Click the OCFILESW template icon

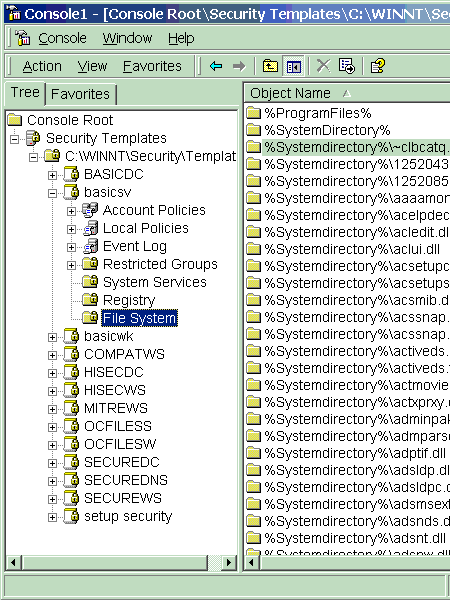click(x=72, y=444)
